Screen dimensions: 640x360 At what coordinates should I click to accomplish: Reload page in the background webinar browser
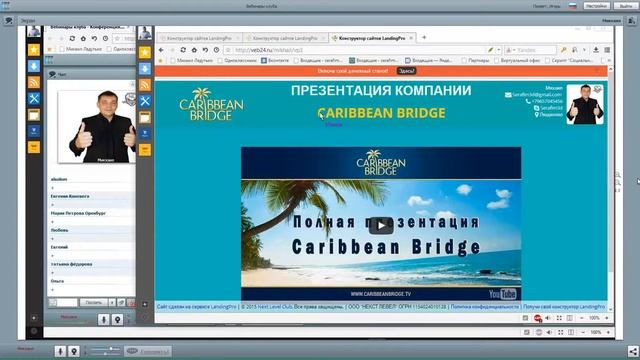coord(72,38)
